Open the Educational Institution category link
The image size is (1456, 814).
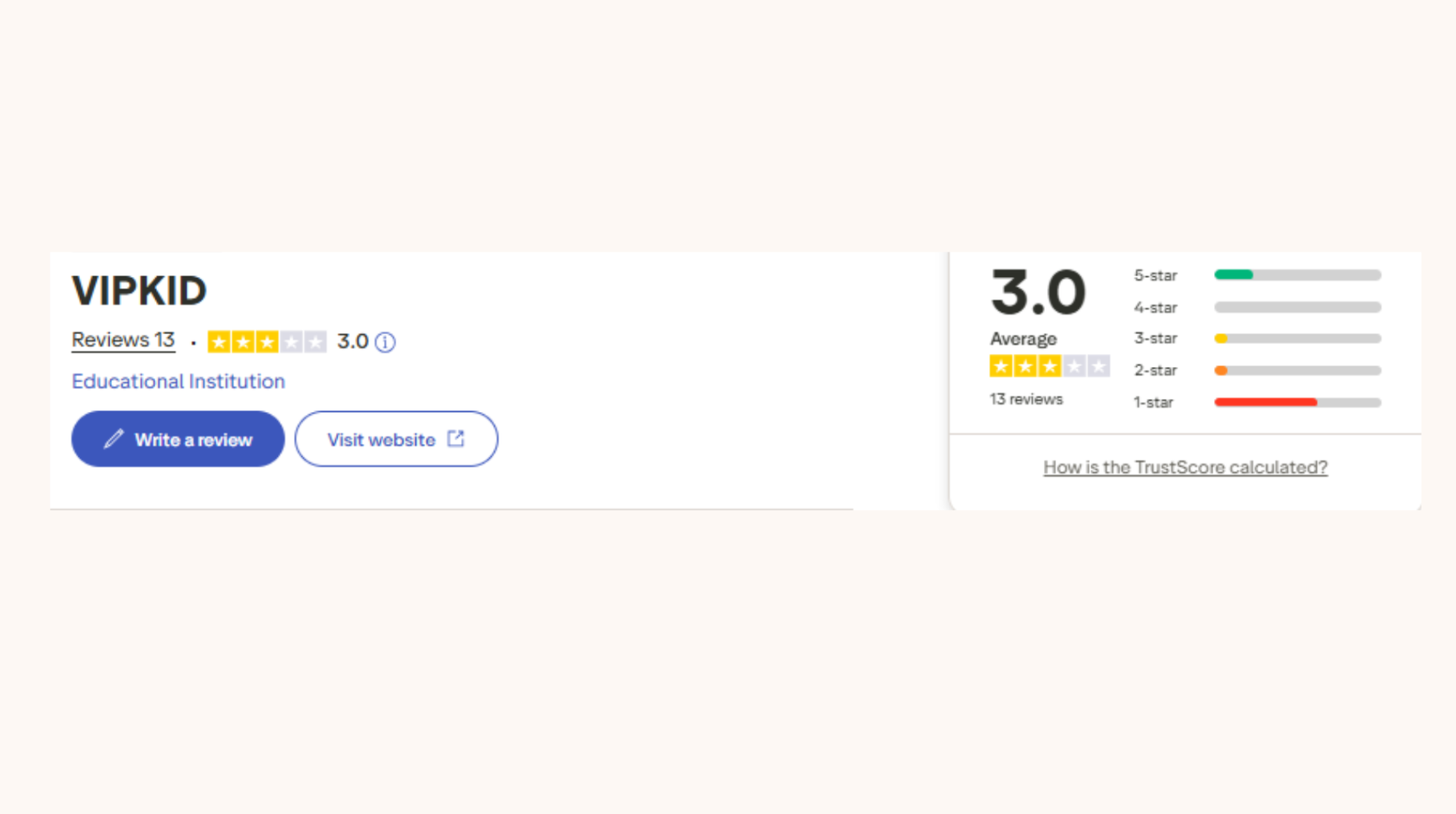click(x=178, y=381)
